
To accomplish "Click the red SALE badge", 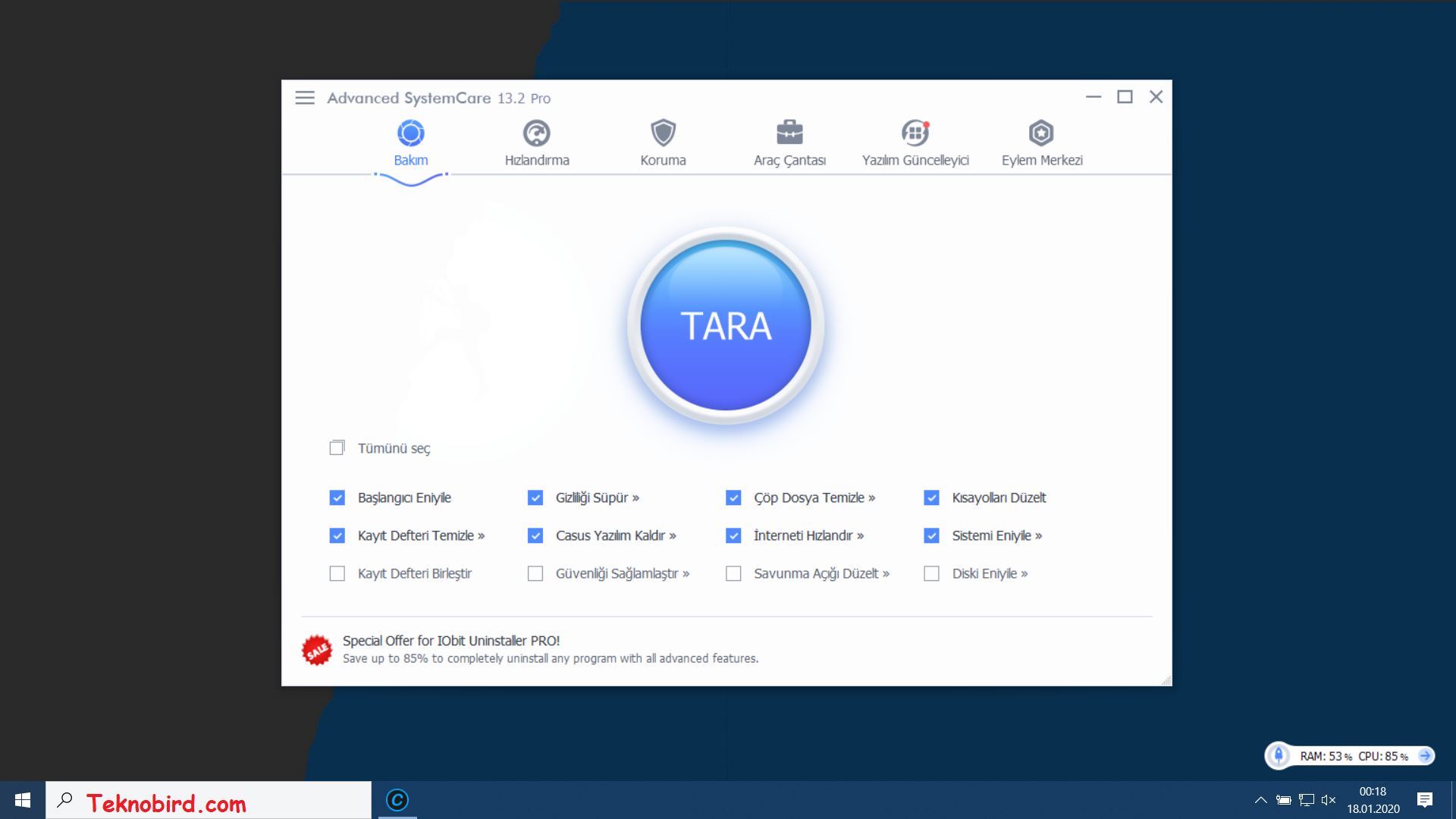I will pos(317,650).
